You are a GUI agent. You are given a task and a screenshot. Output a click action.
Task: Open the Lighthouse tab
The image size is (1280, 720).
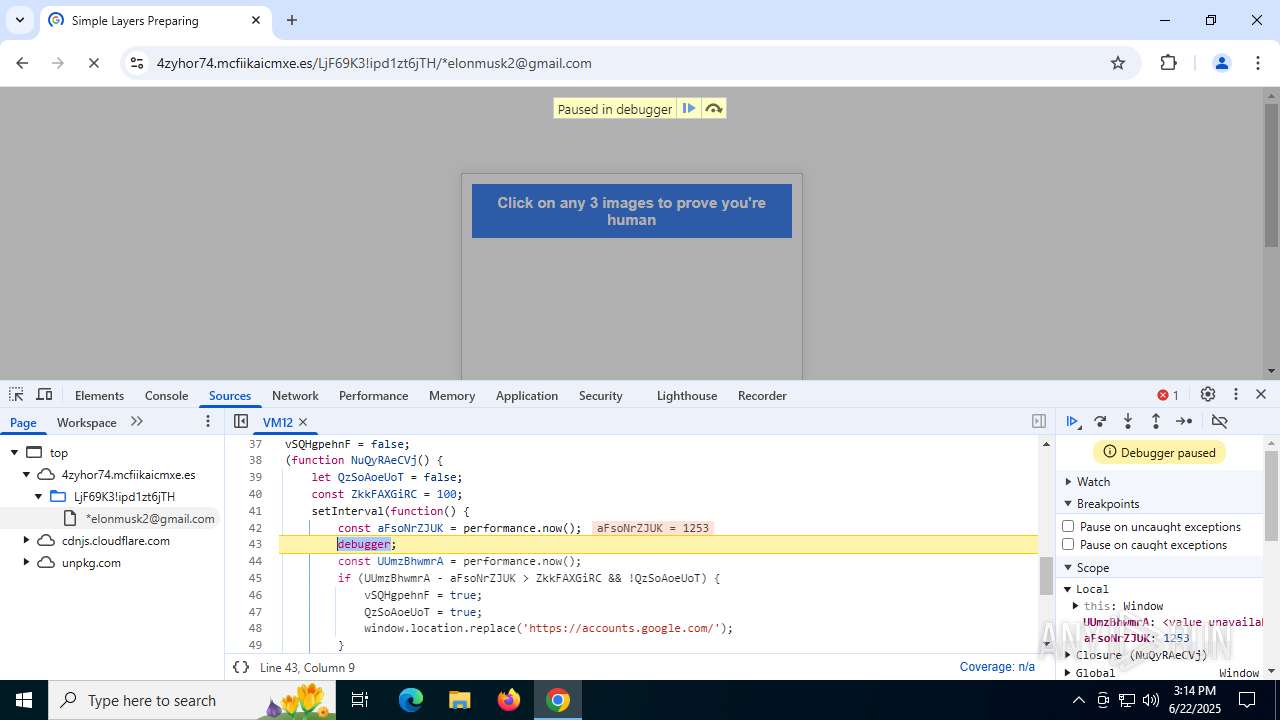(x=686, y=396)
